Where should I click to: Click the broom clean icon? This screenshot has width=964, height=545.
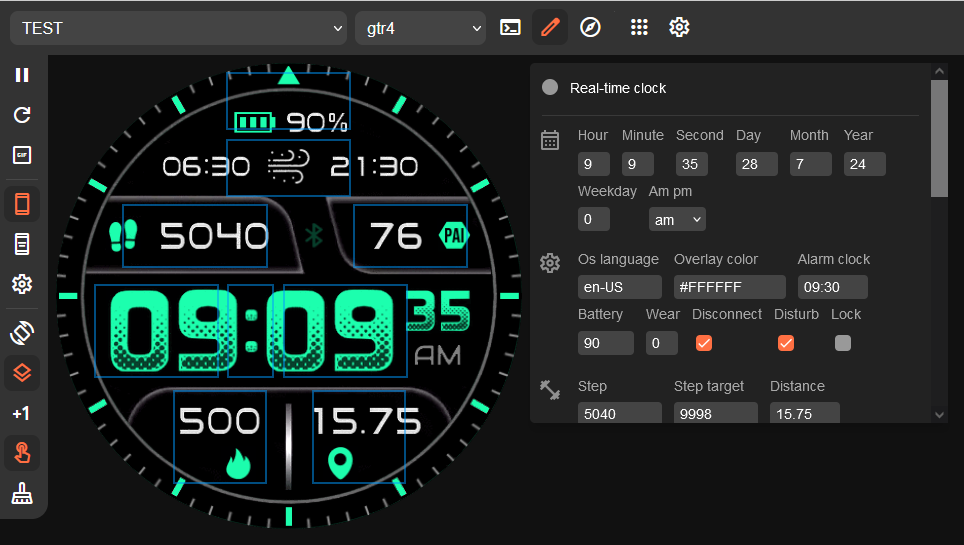click(x=22, y=494)
